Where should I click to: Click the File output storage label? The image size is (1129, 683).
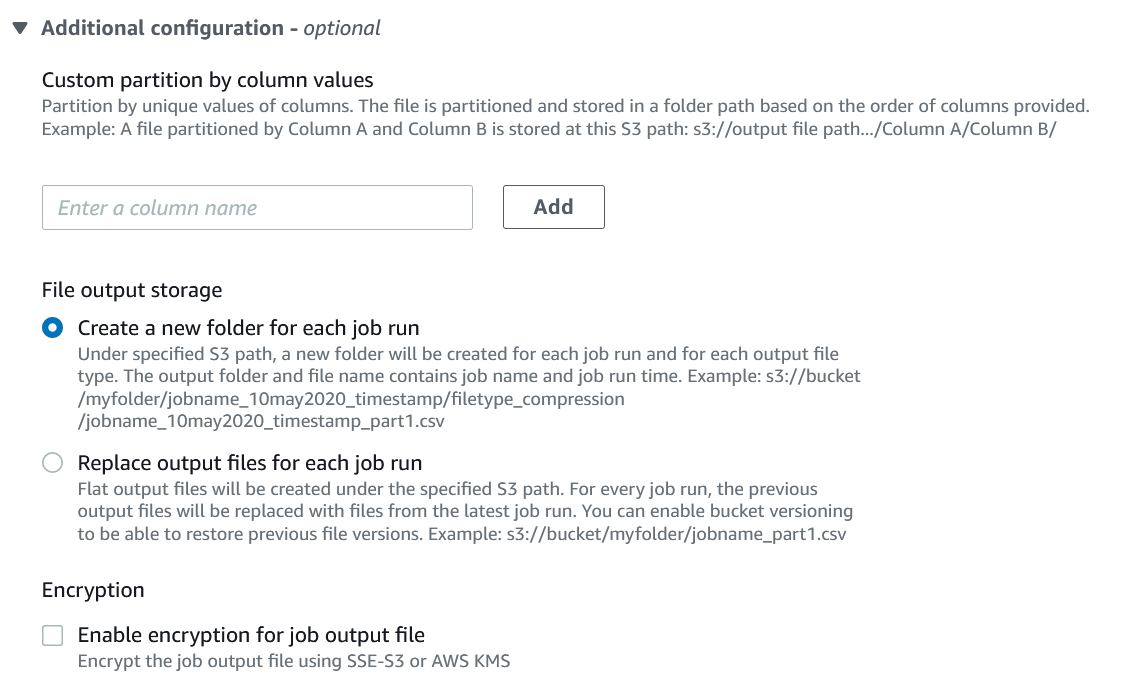[131, 290]
